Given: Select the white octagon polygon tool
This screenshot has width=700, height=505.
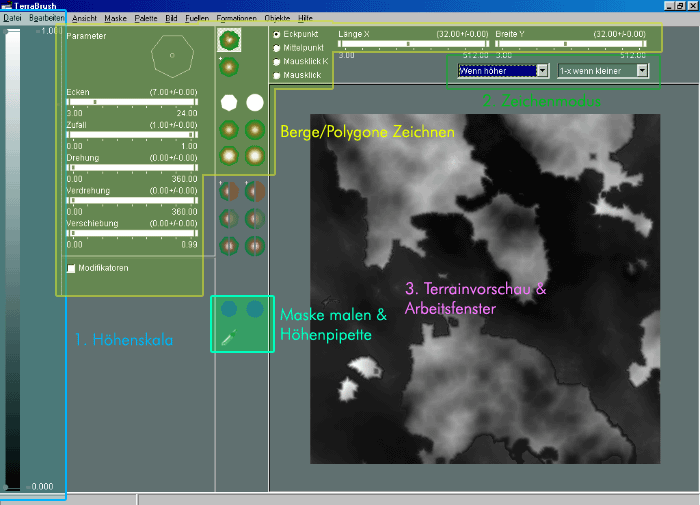Looking at the screenshot, I should [x=230, y=102].
